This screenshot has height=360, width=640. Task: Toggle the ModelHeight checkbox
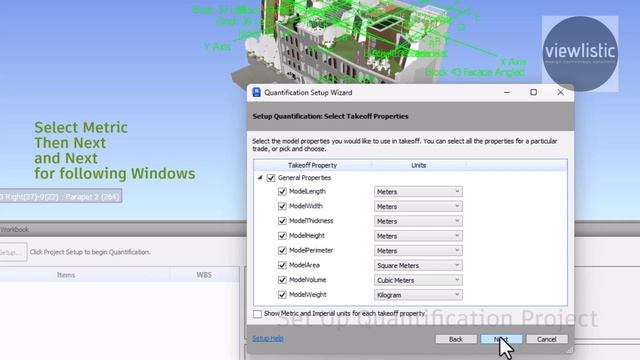pyautogui.click(x=282, y=236)
